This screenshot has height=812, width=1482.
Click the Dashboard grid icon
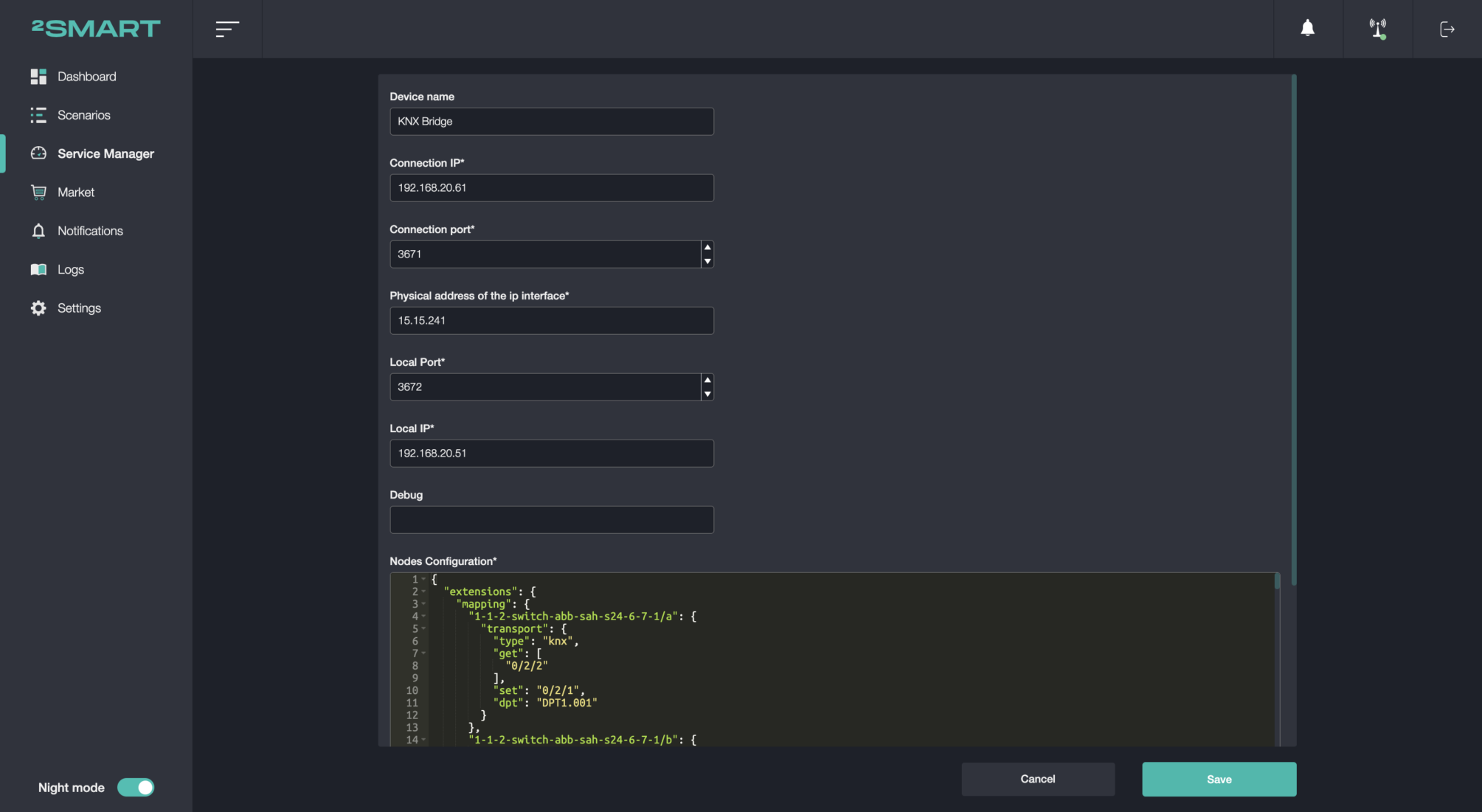click(38, 77)
